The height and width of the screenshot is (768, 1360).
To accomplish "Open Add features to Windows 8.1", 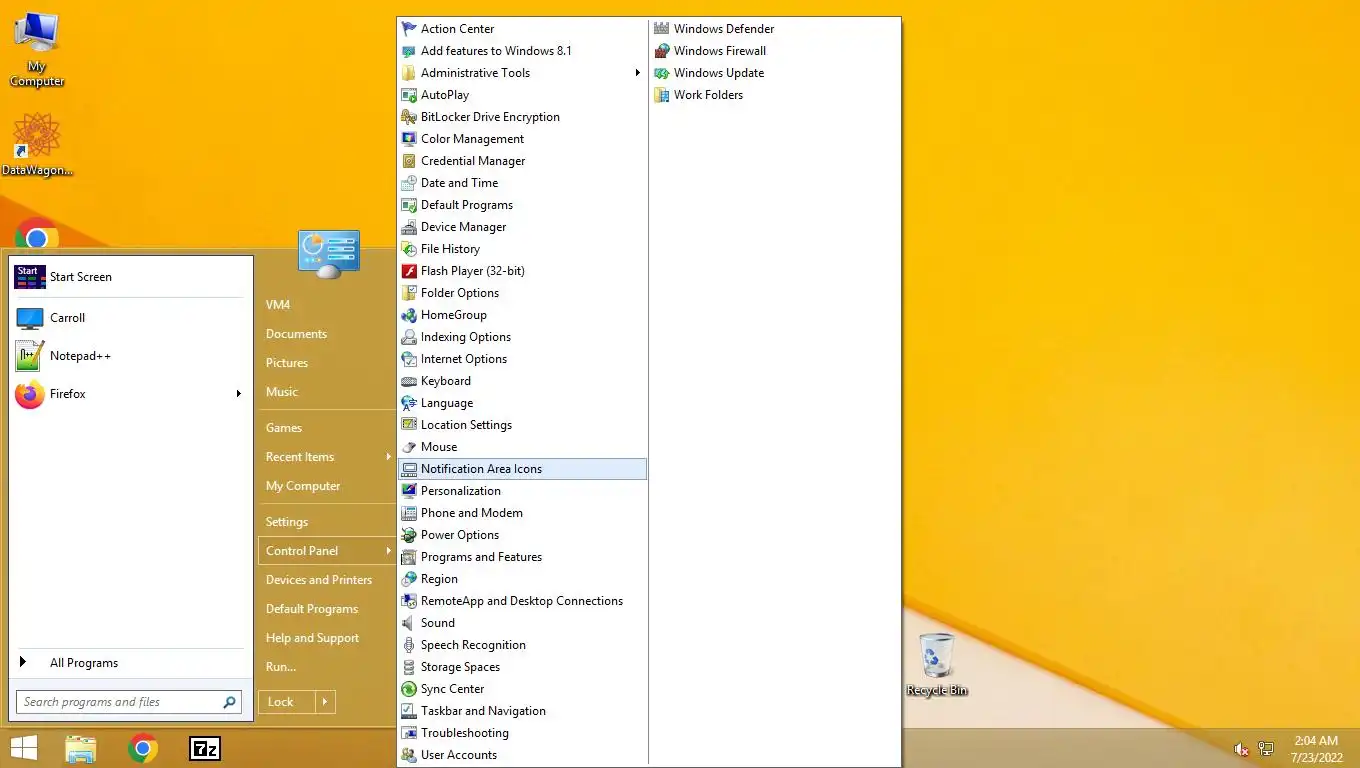I will pos(522,51).
